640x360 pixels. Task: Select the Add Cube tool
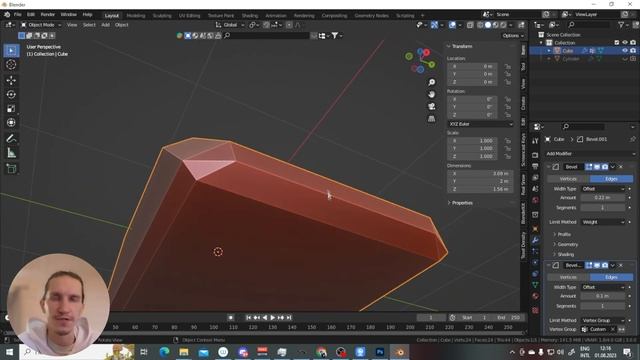click(11, 169)
